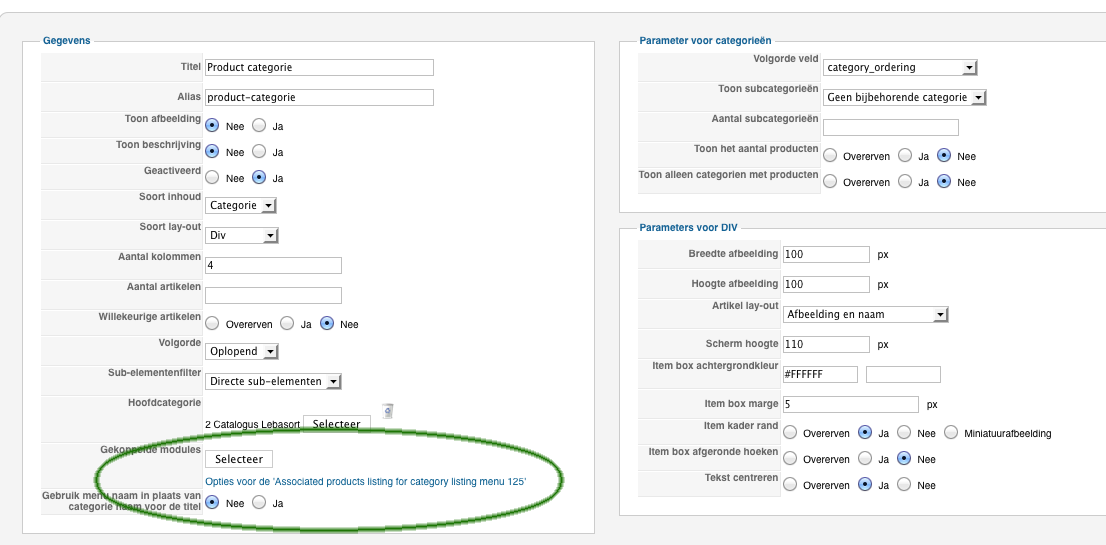Click the trash icon beside Hoofdcategorie
Viewport: 1106px width, 545px height.
(388, 411)
